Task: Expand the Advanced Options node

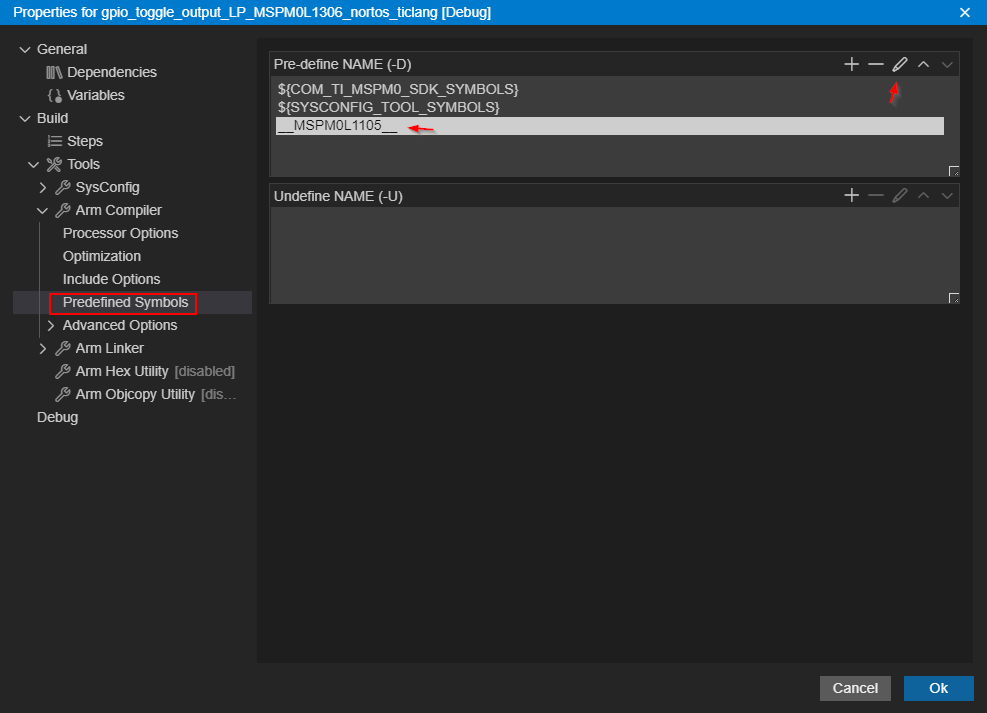Action: tap(52, 325)
